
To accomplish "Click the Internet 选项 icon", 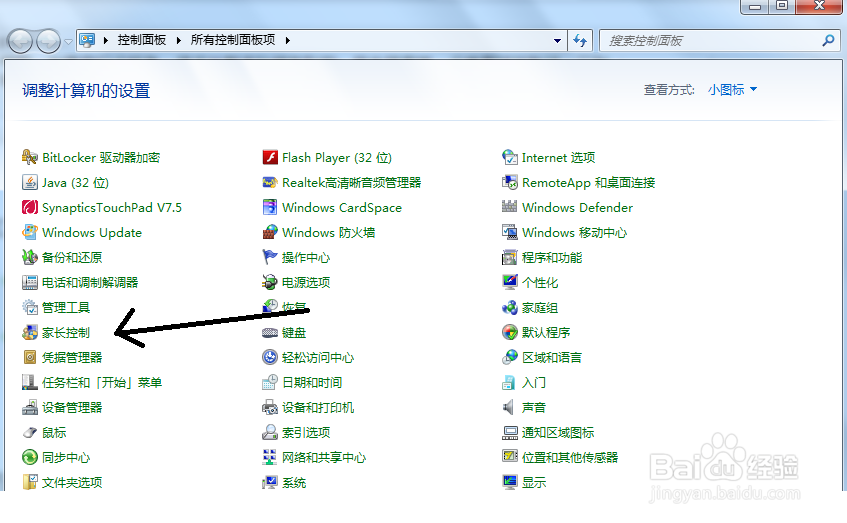I will pyautogui.click(x=509, y=157).
